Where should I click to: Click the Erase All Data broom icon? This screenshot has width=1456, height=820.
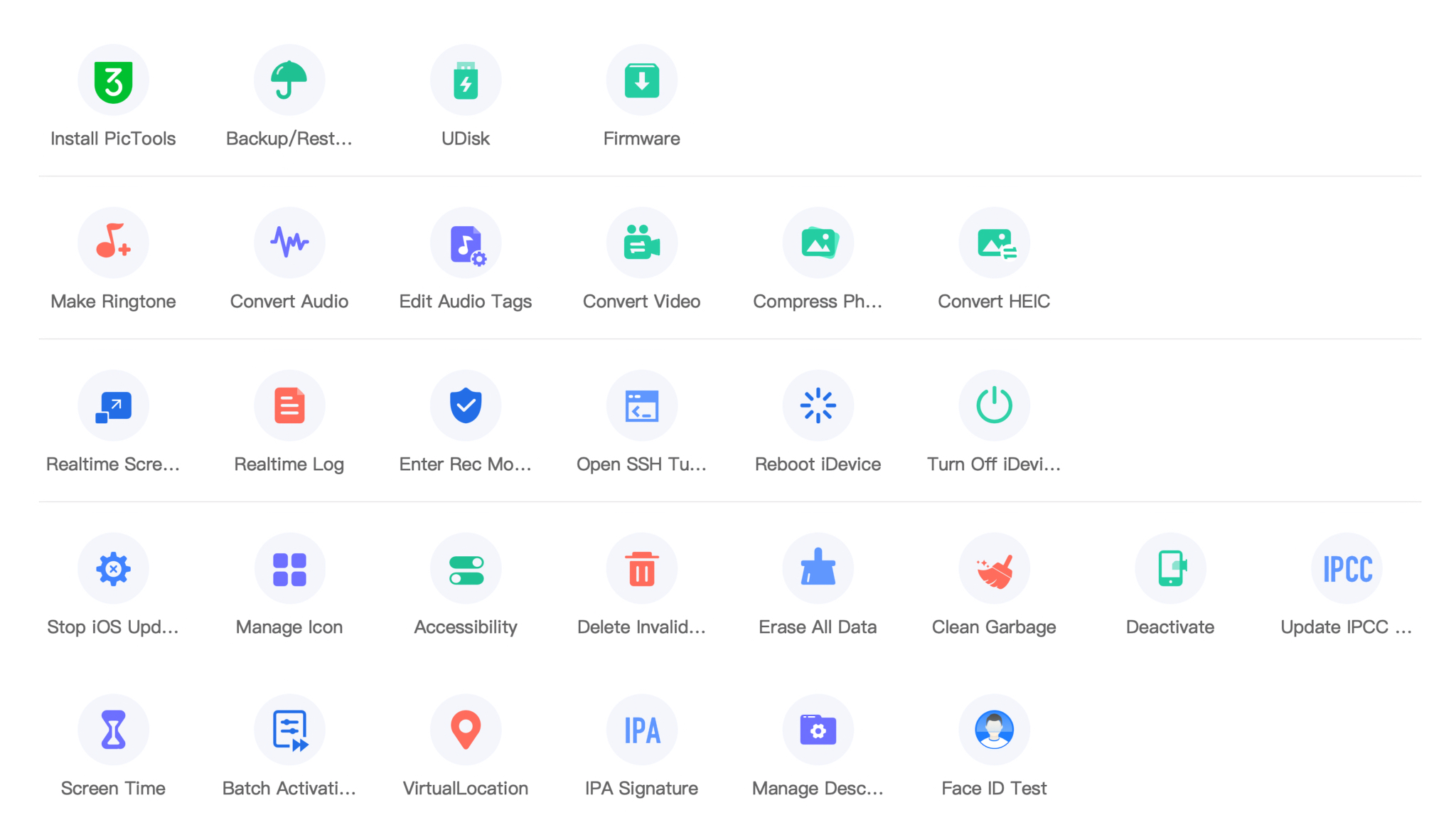(x=818, y=568)
